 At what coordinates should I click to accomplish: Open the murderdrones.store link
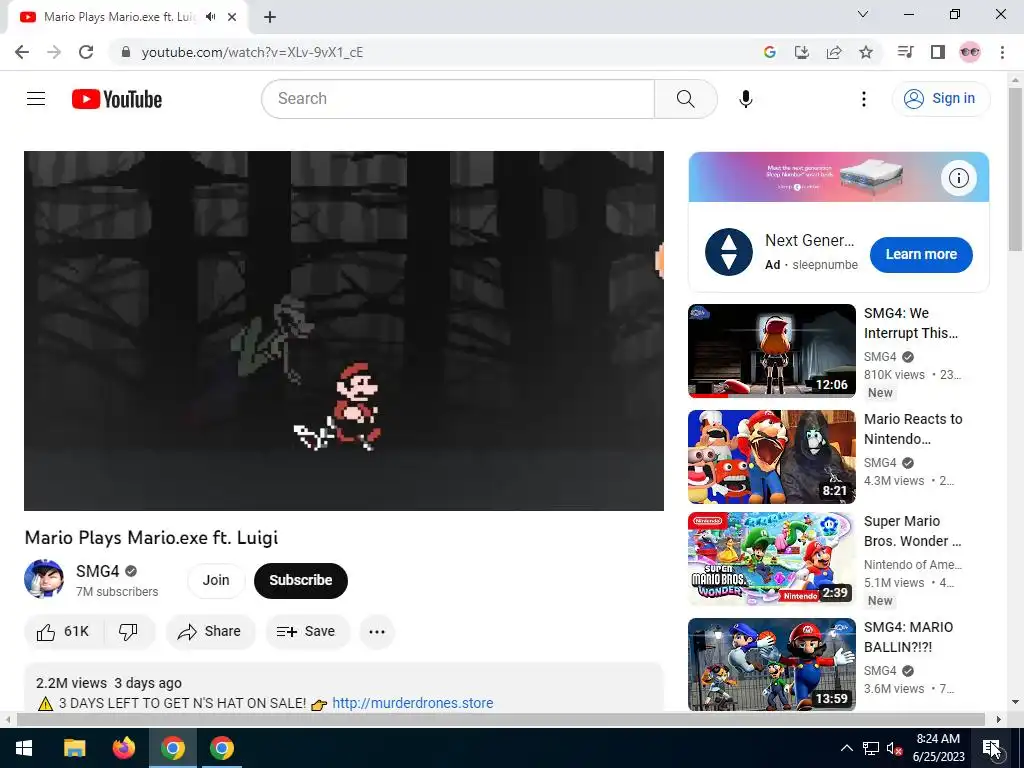[413, 703]
